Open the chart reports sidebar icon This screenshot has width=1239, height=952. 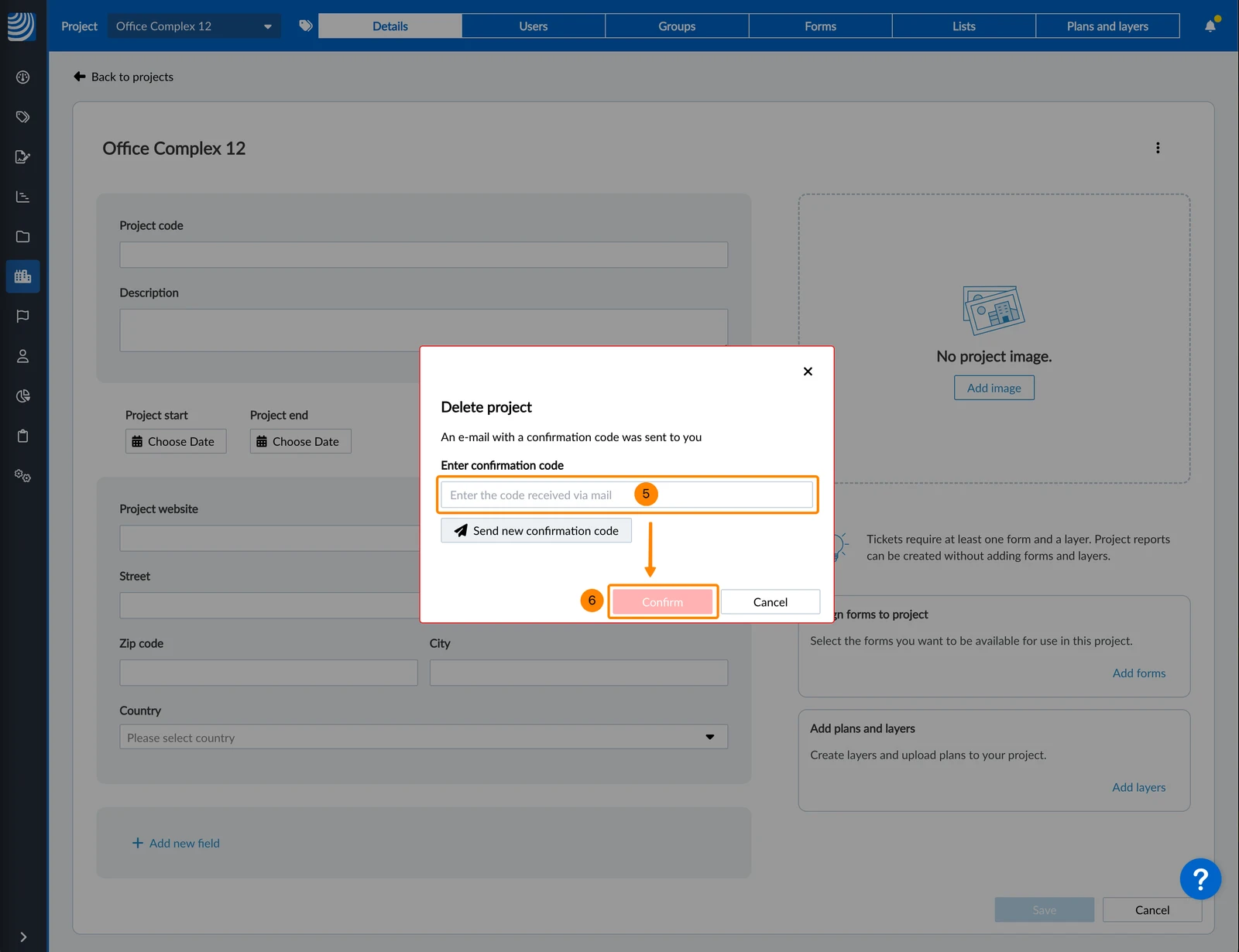tap(22, 197)
